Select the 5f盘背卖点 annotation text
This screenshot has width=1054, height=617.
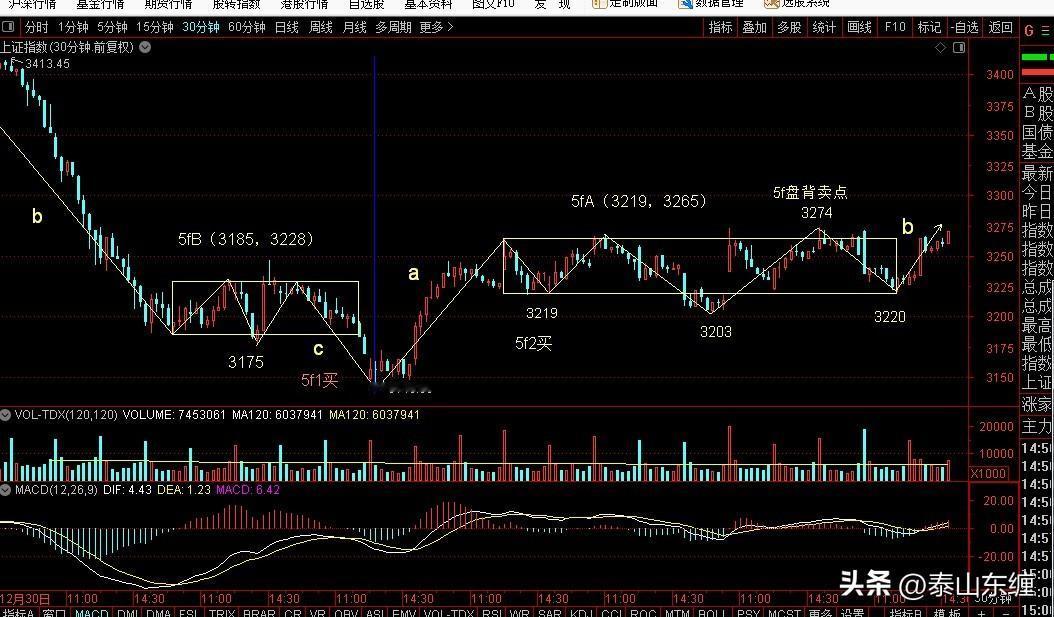(810, 193)
